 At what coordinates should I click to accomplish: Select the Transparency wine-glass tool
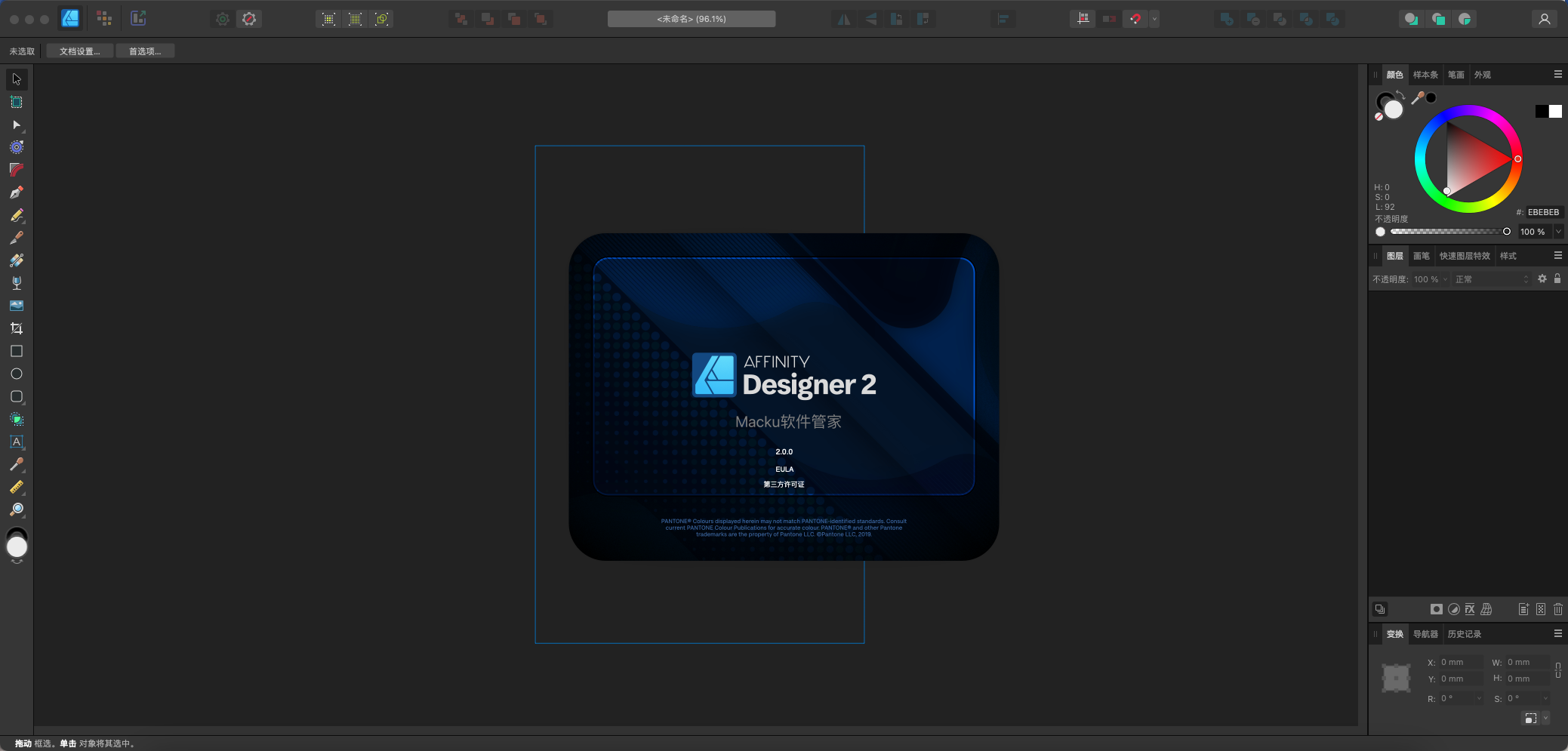[x=17, y=283]
